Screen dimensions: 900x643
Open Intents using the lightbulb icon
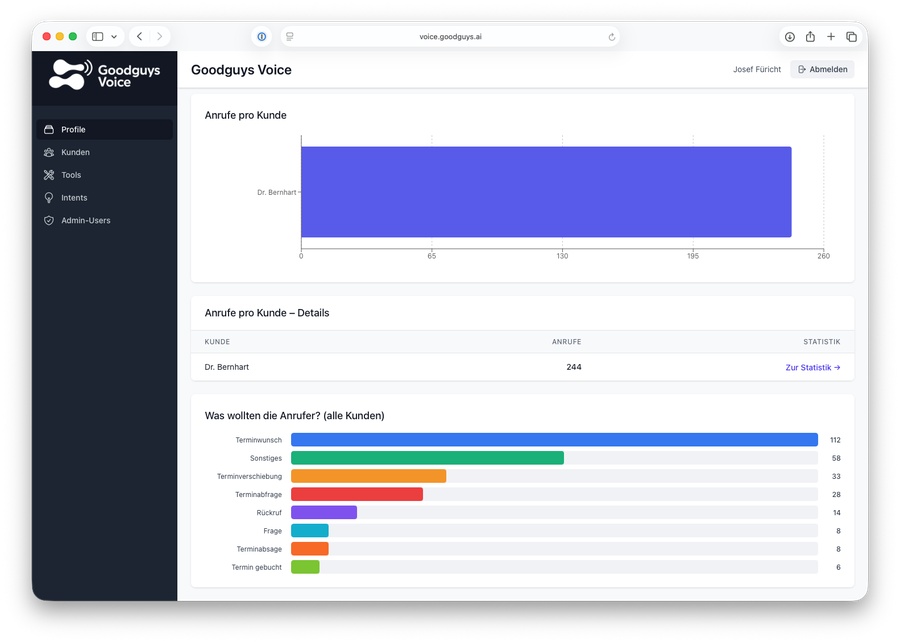[48, 197]
